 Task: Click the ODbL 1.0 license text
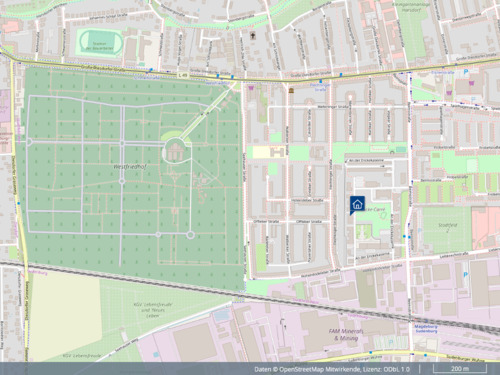(396, 369)
